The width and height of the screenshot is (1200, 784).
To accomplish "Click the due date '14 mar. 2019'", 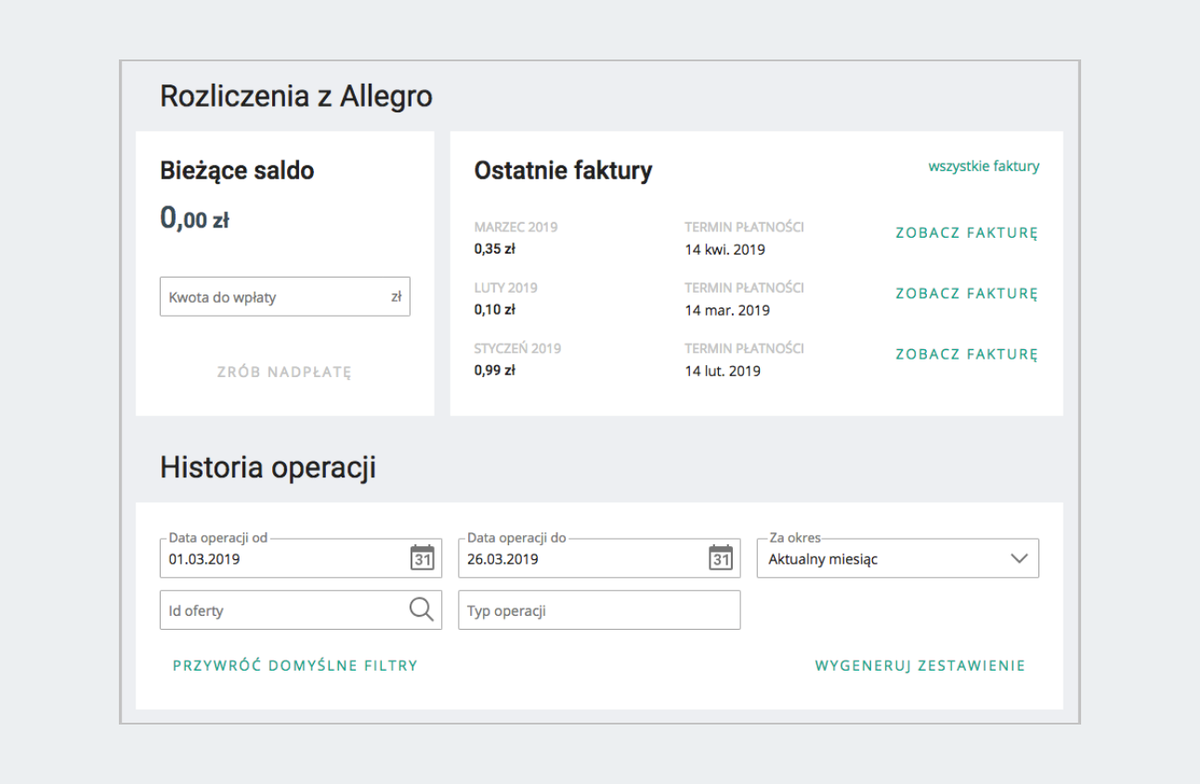I will [x=727, y=310].
